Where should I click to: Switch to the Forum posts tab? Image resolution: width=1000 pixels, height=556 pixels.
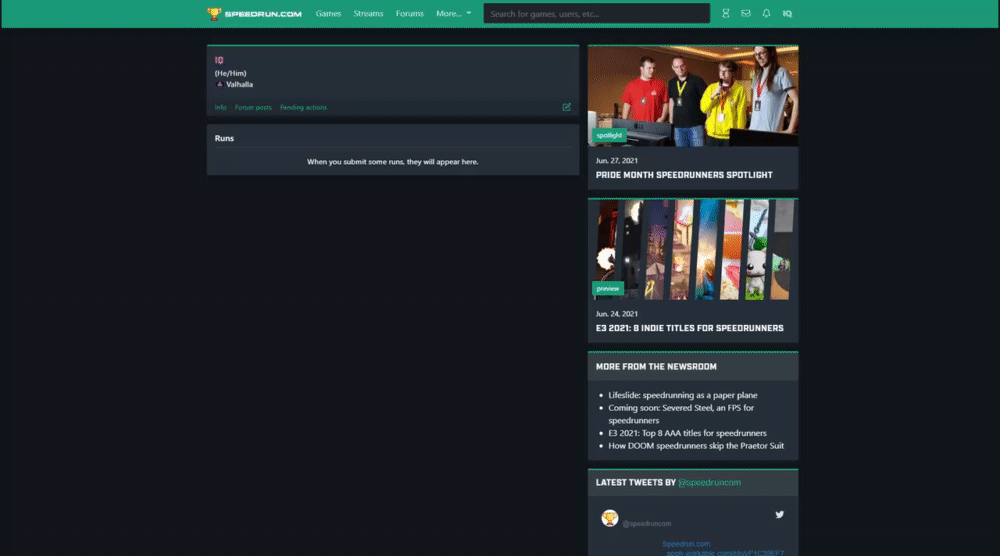[x=253, y=107]
